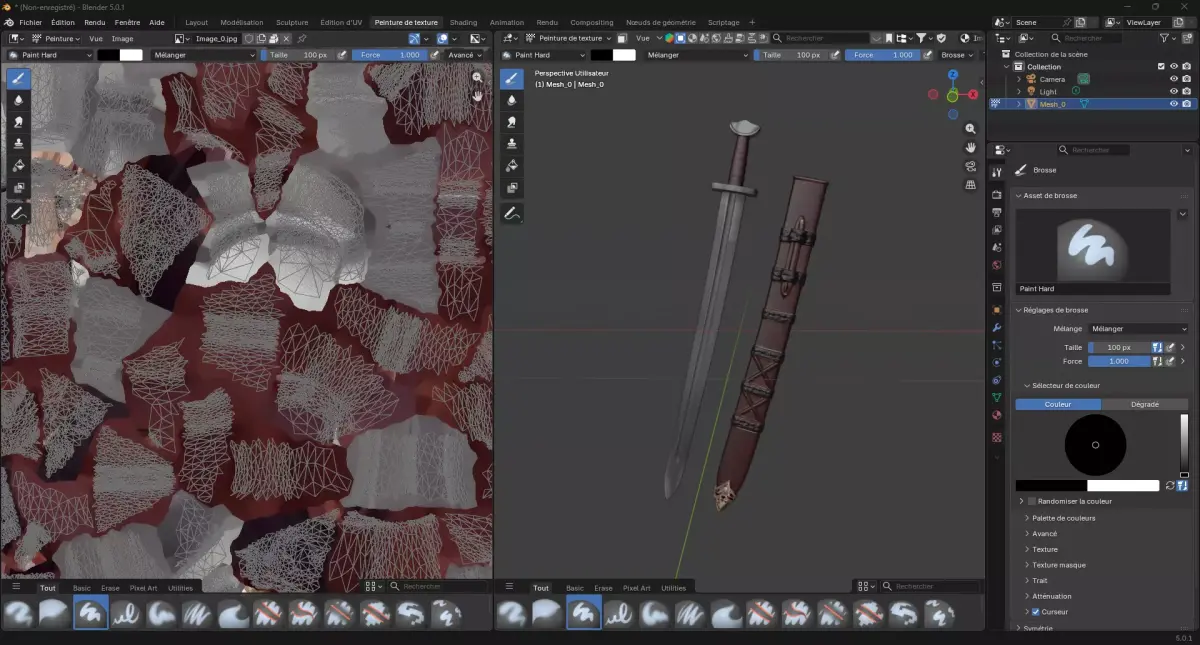Viewport: 1200px width, 645px height.
Task: Open Mélanger blend dropdown in properties panel
Action: point(1138,328)
